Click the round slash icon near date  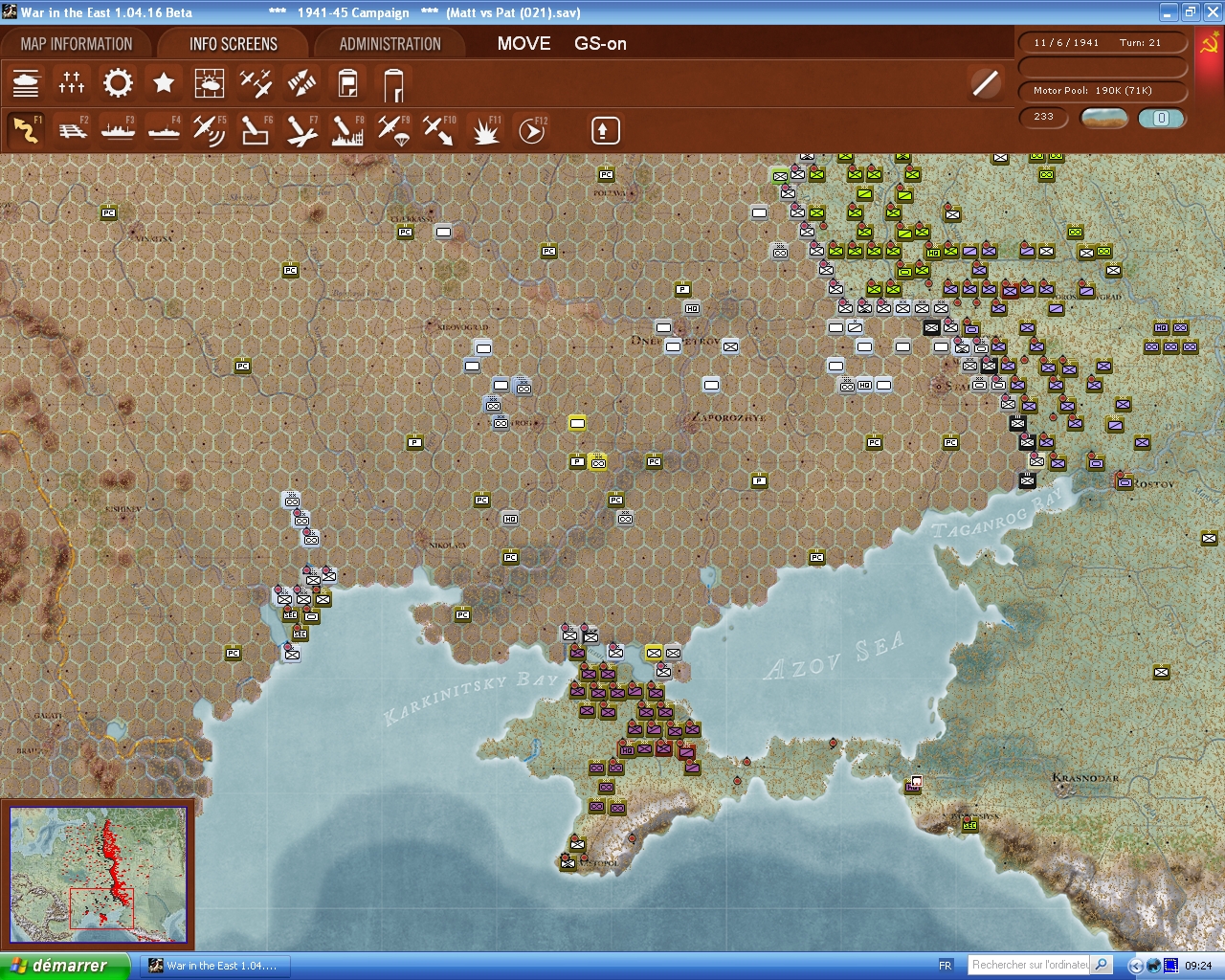point(985,83)
